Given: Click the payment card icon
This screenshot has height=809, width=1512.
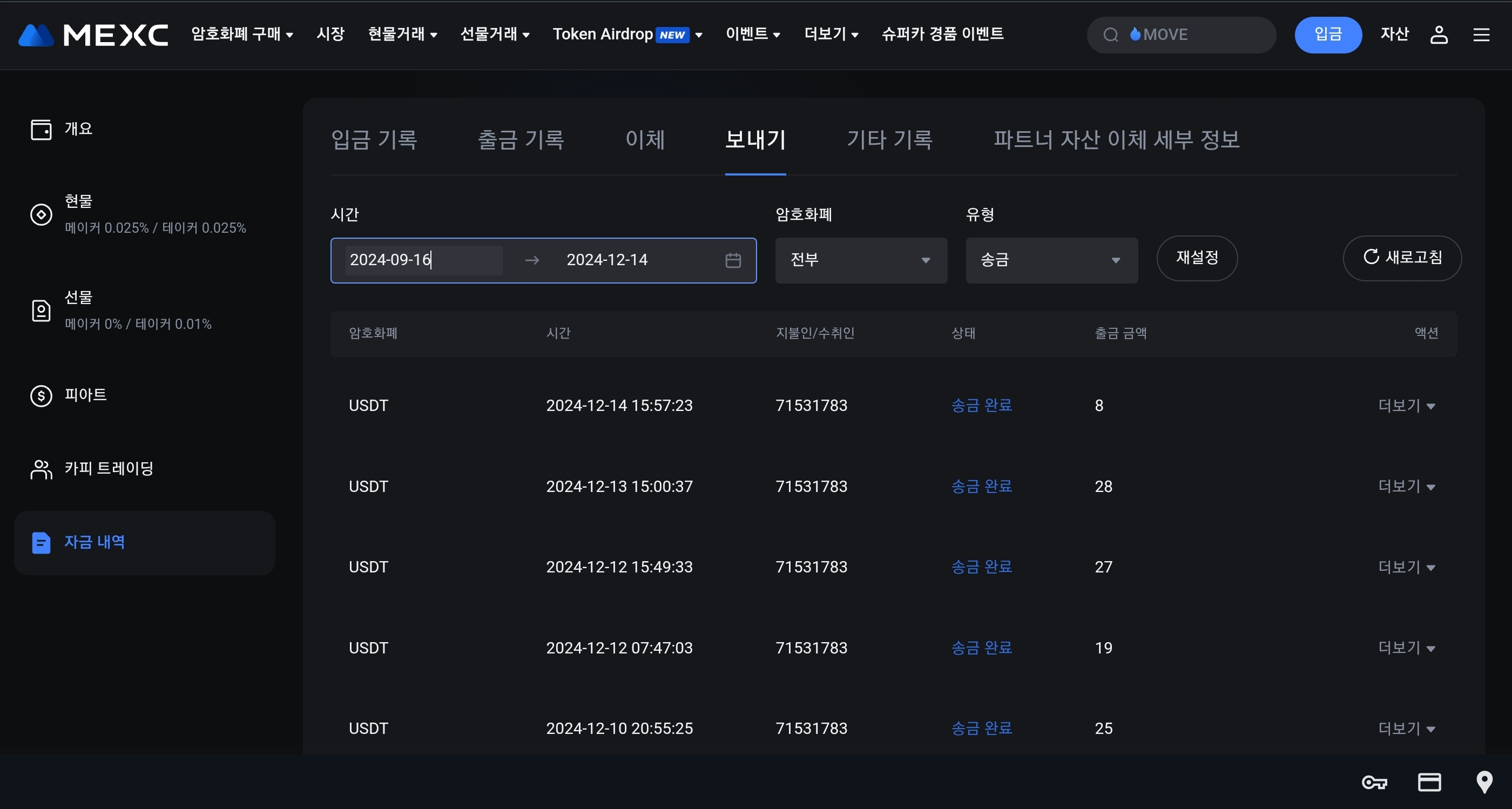Looking at the screenshot, I should pyautogui.click(x=1429, y=782).
